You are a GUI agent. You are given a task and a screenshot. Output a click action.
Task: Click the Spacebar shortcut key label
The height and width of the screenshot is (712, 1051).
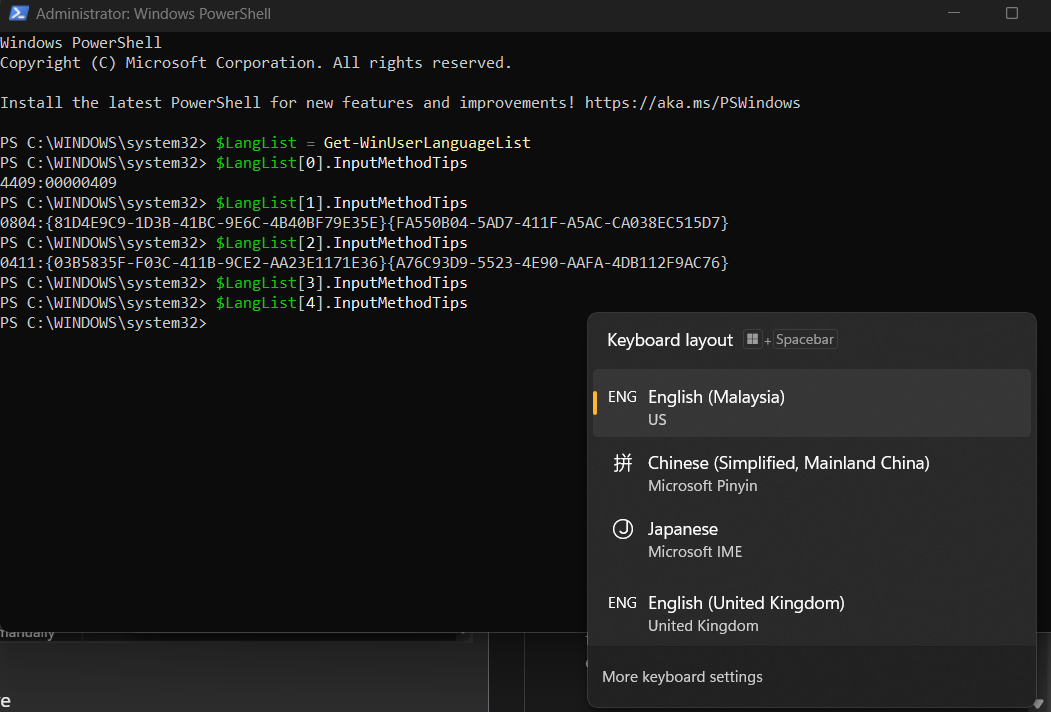(804, 339)
